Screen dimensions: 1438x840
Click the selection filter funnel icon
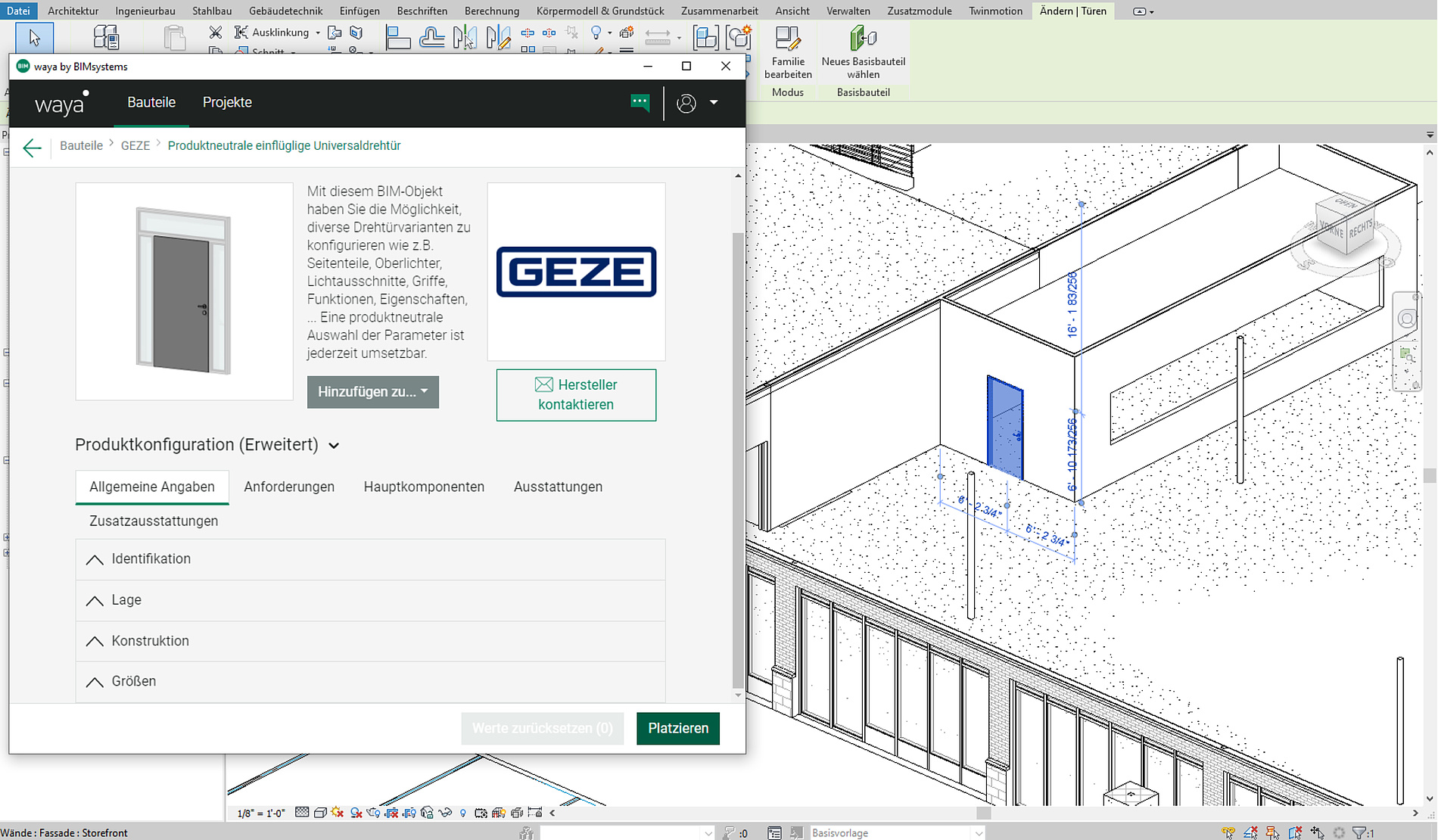tap(1359, 832)
